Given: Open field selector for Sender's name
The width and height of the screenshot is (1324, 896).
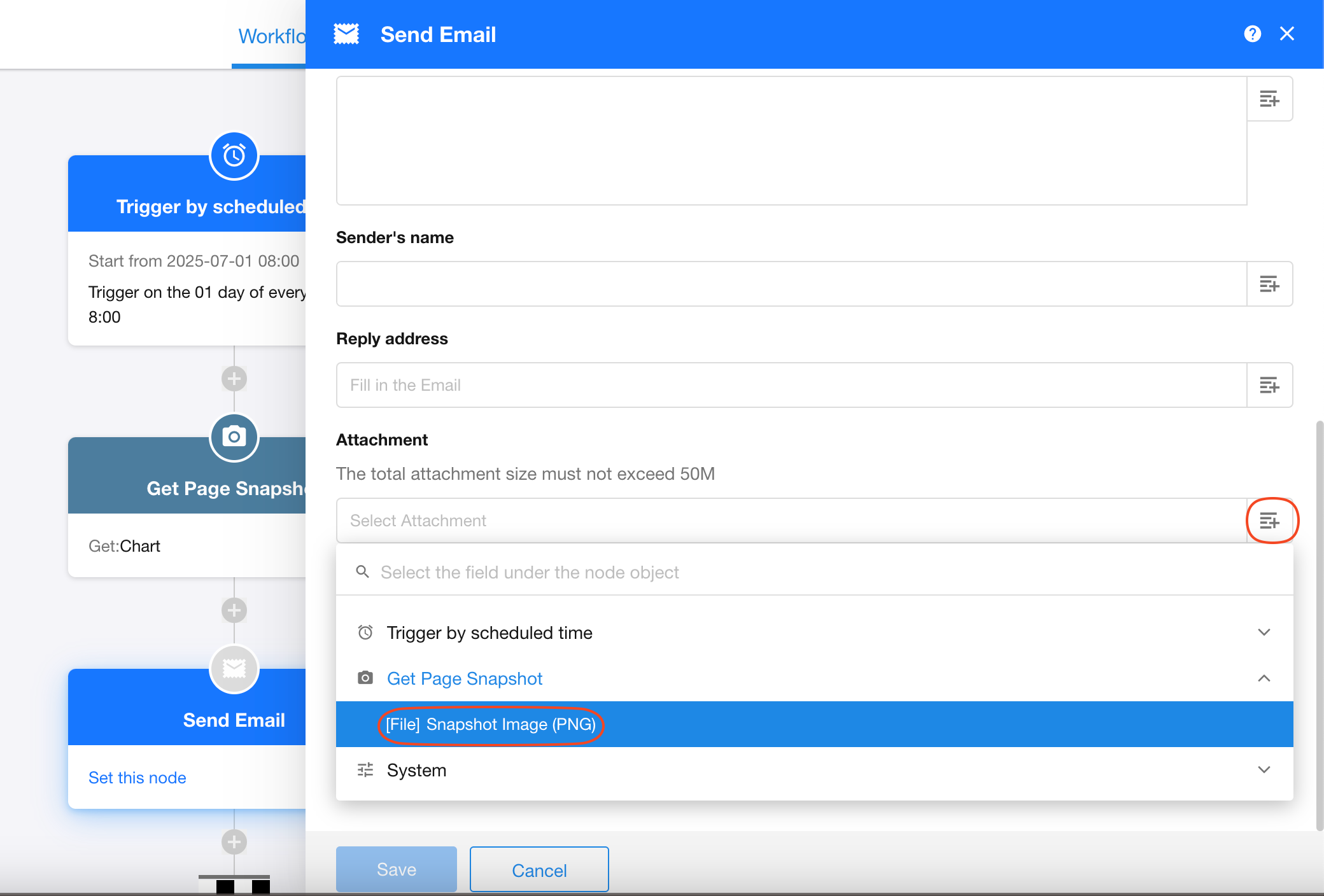Looking at the screenshot, I should [x=1269, y=284].
